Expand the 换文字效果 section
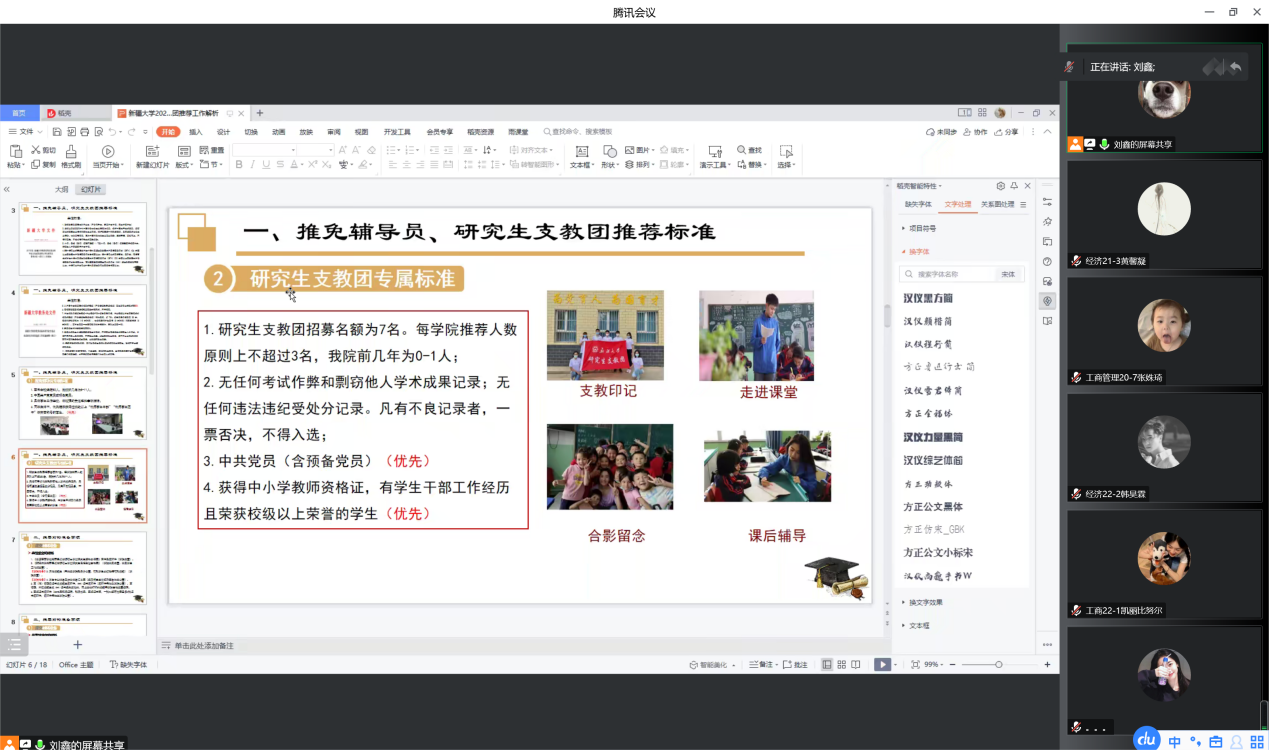This screenshot has height=750, width=1269. [924, 602]
